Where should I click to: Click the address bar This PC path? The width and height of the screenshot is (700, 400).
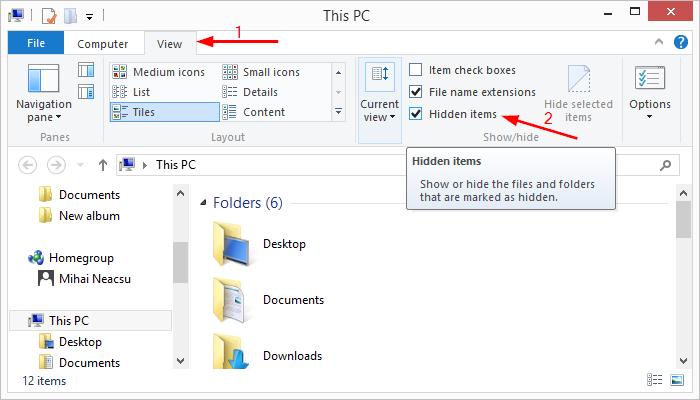point(176,165)
